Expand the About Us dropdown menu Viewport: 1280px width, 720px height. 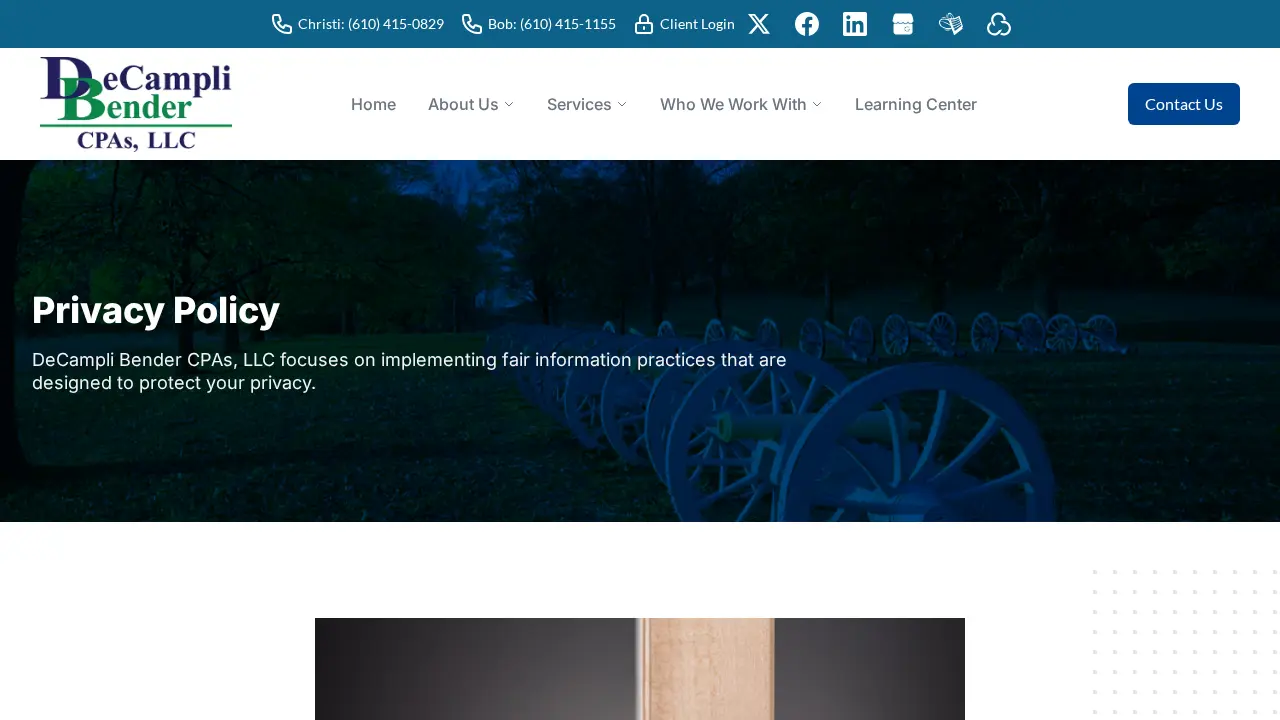click(x=471, y=104)
